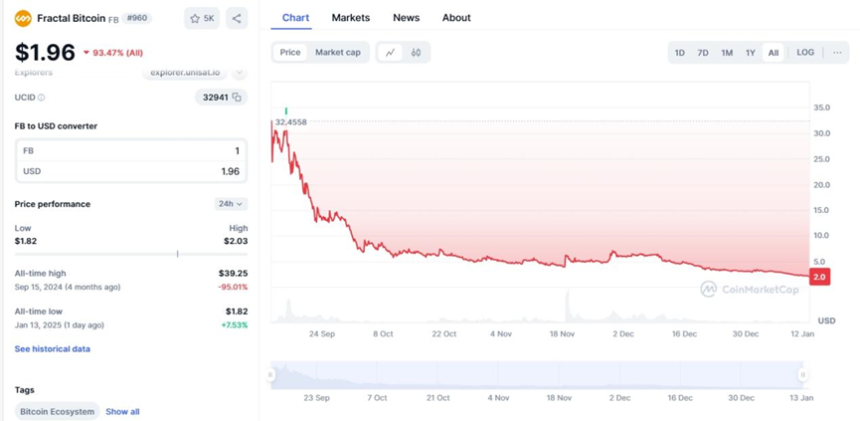Select the line chart type icon
The height and width of the screenshot is (421, 860).
(x=391, y=53)
